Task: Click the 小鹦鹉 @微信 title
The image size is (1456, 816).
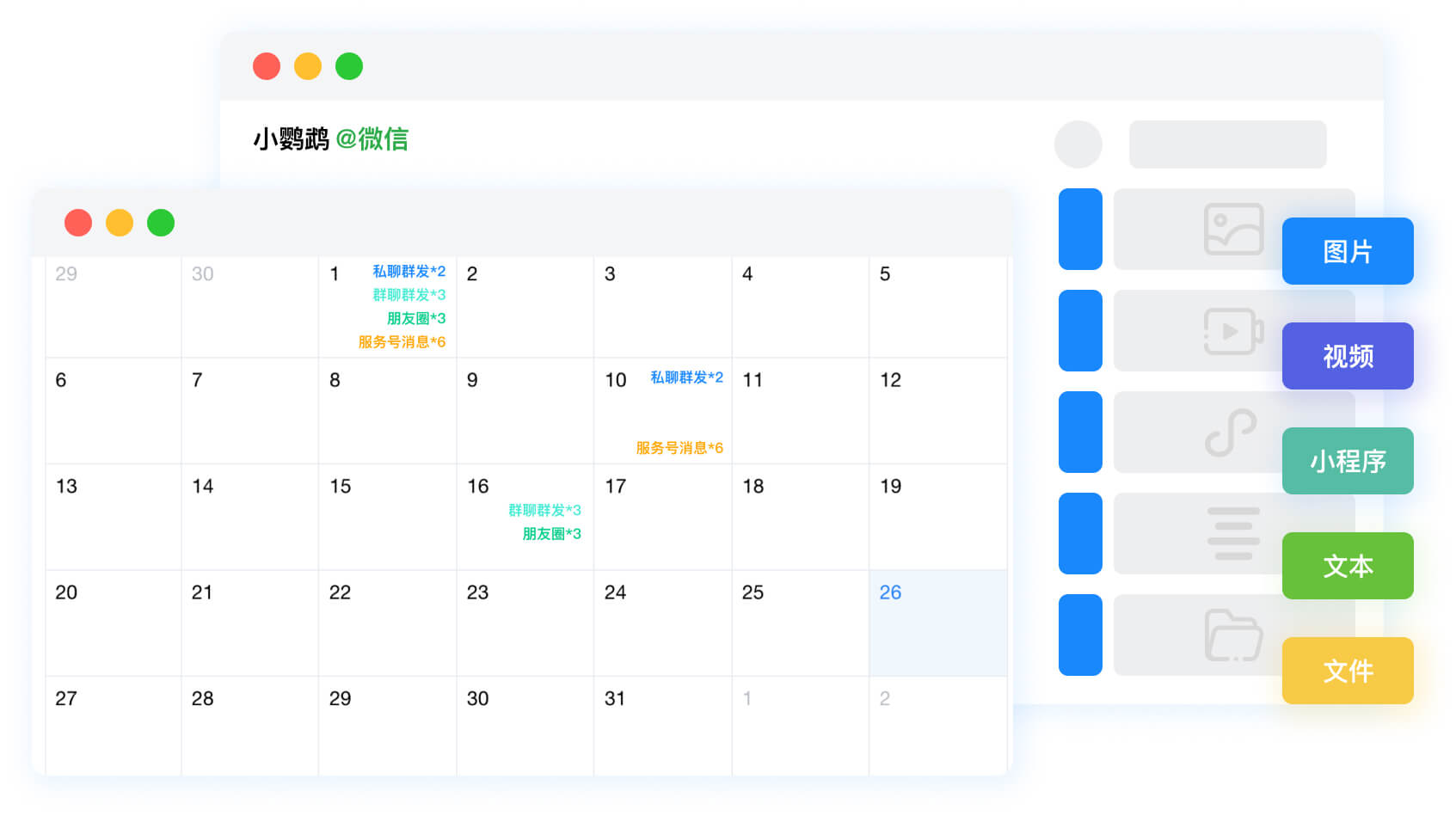Action: click(330, 139)
